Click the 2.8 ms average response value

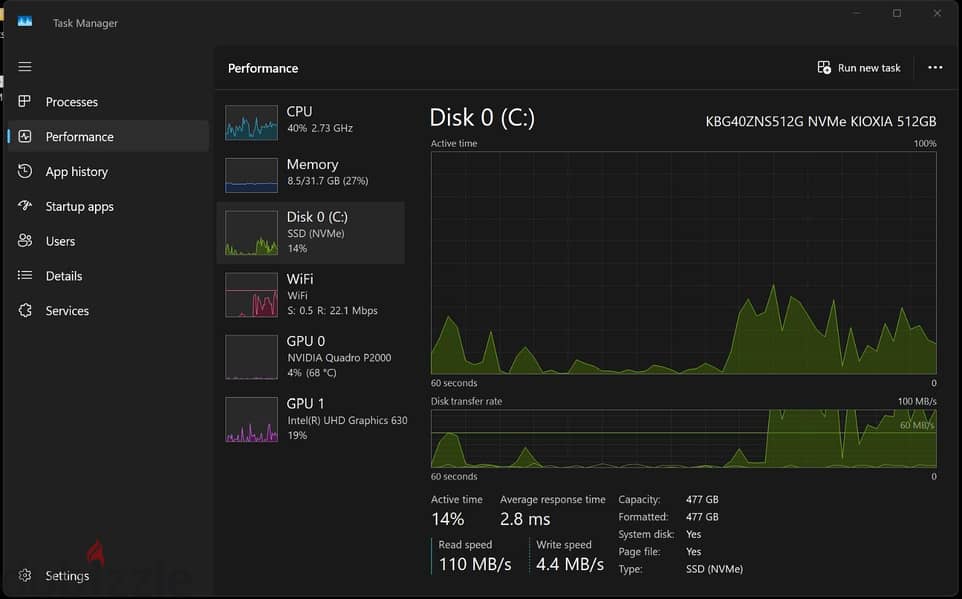pos(525,519)
